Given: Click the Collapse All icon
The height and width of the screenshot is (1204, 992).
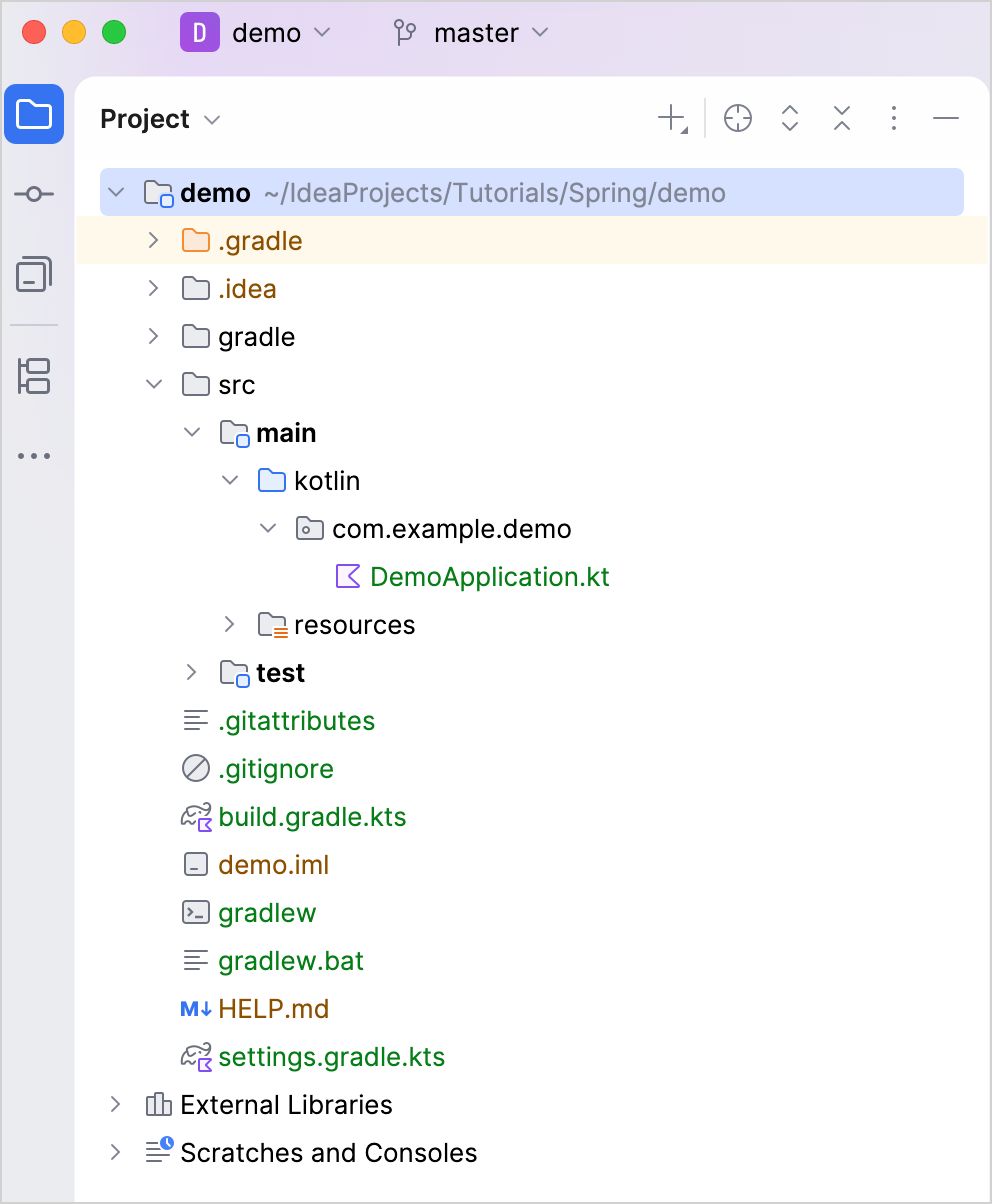Looking at the screenshot, I should [x=842, y=119].
